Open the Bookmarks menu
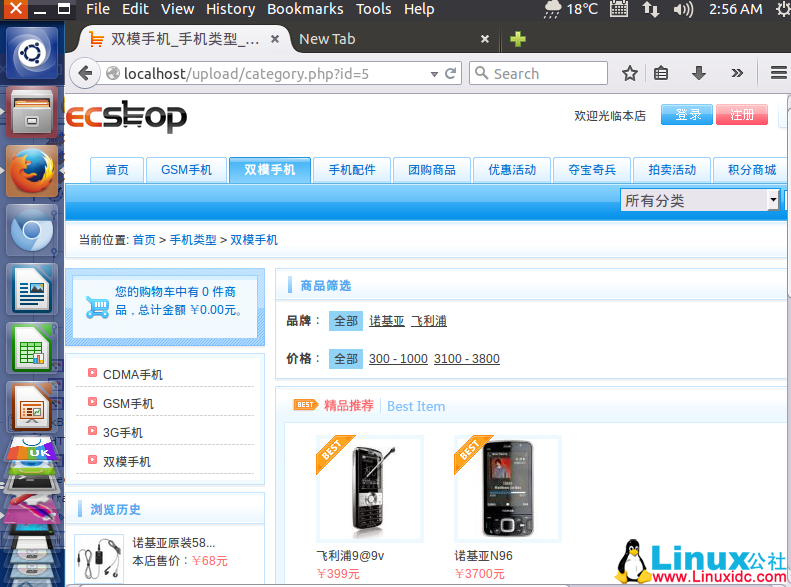The image size is (791, 587). (305, 9)
